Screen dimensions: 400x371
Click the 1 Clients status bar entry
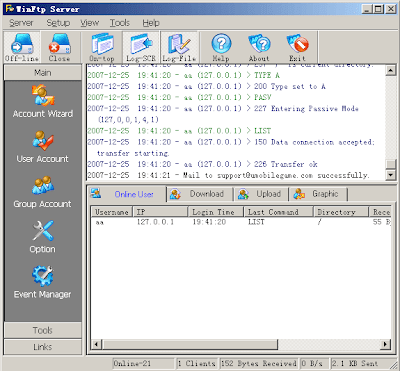[x=197, y=363]
